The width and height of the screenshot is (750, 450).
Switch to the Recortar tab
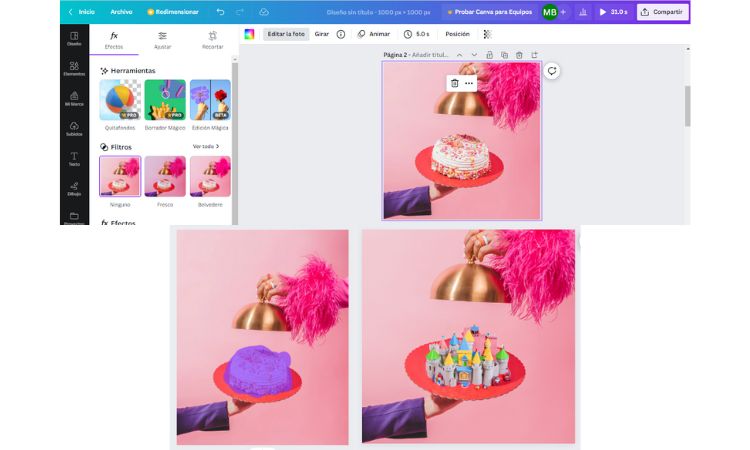pos(212,40)
